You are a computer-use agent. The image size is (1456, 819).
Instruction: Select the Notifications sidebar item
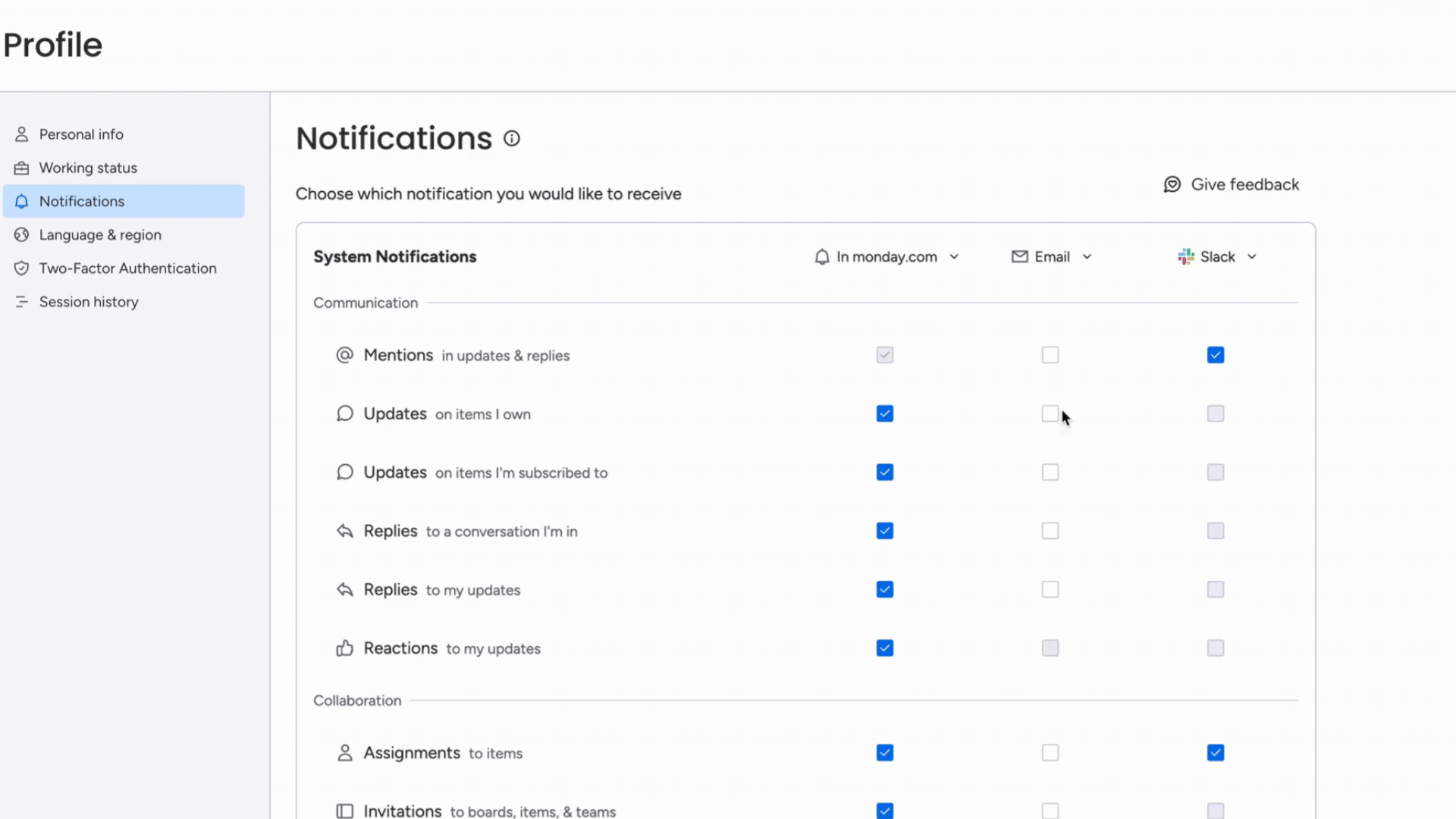pyautogui.click(x=123, y=201)
